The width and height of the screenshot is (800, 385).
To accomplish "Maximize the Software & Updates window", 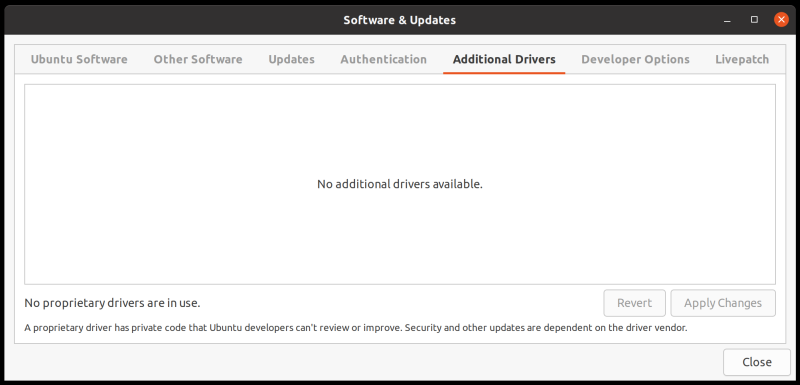I will tap(754, 20).
